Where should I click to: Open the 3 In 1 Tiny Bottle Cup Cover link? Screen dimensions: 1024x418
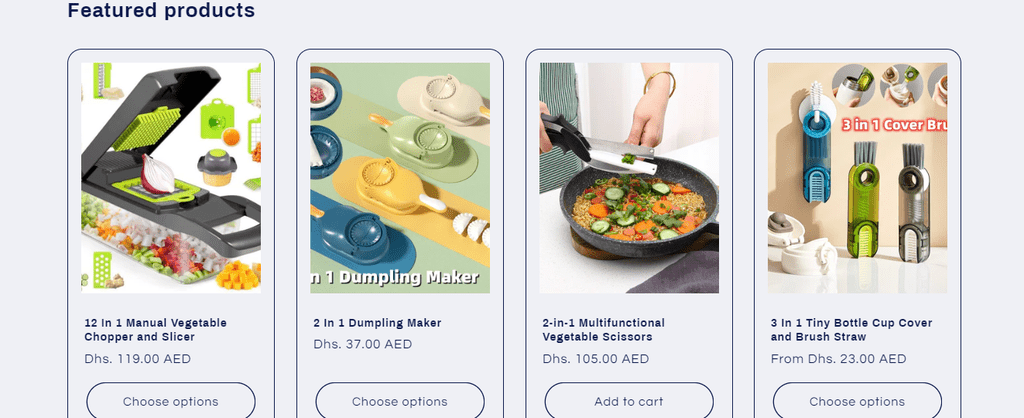pos(852,330)
